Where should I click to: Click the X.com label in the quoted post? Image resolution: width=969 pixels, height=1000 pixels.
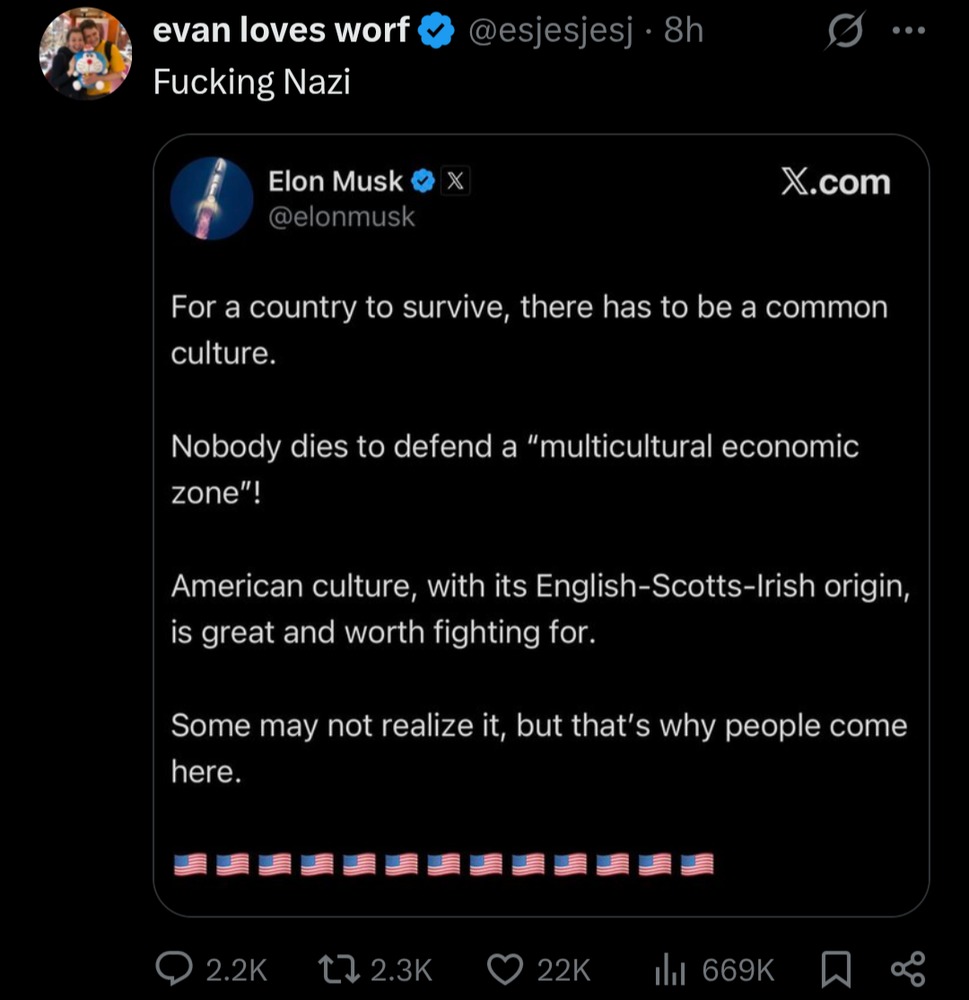pos(834,182)
